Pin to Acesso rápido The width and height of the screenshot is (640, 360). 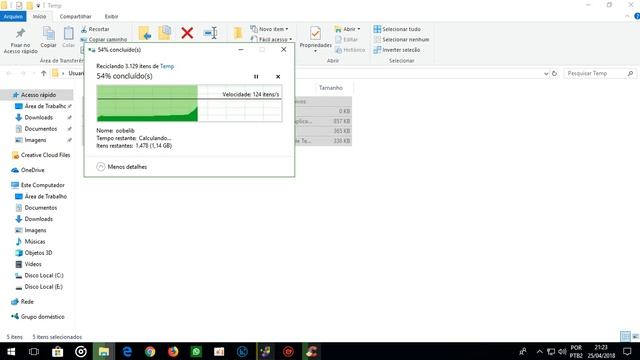coord(20,40)
